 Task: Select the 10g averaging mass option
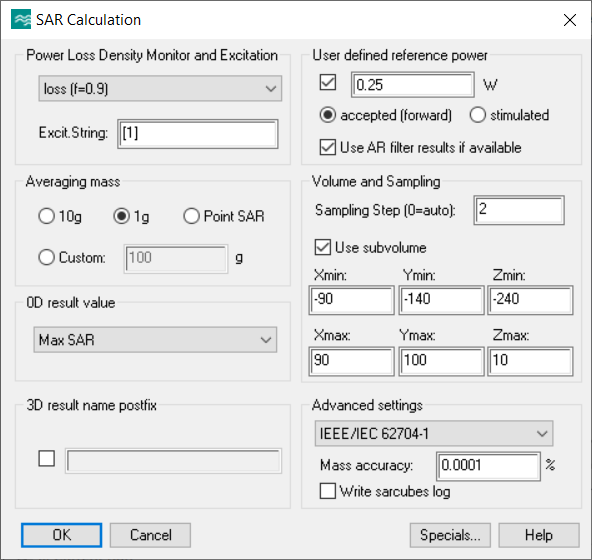tap(46, 216)
